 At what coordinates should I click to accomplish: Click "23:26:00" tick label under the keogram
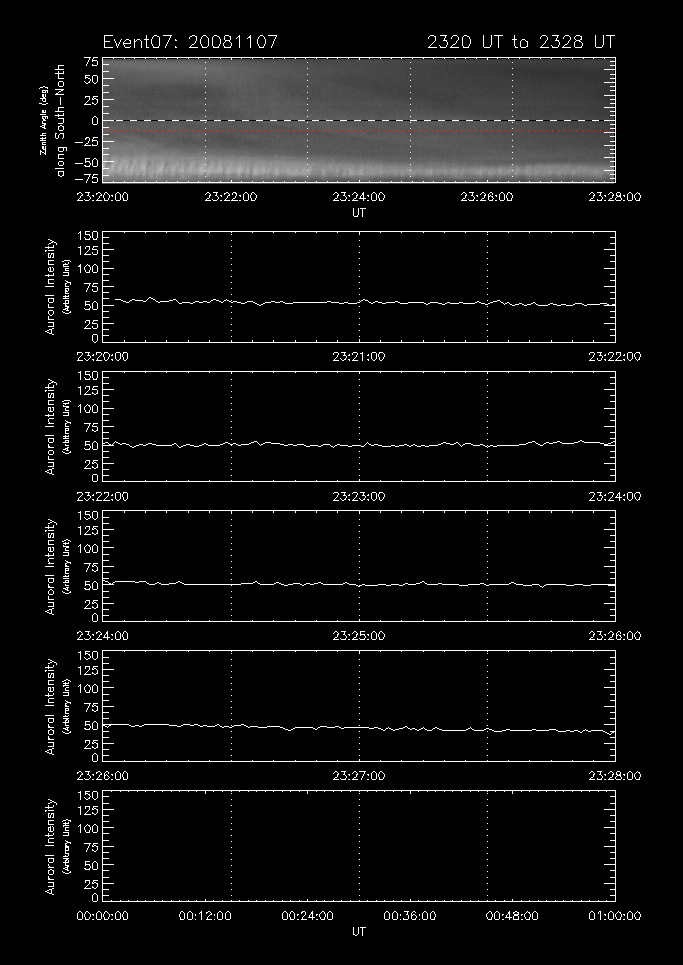click(x=487, y=197)
